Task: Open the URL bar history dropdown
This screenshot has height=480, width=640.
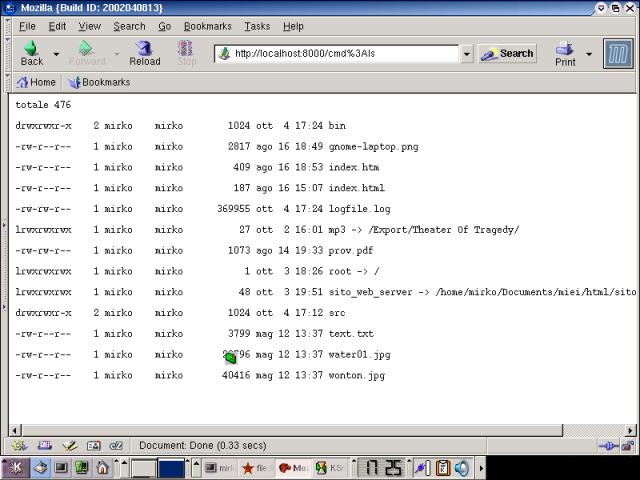Action: (466, 54)
